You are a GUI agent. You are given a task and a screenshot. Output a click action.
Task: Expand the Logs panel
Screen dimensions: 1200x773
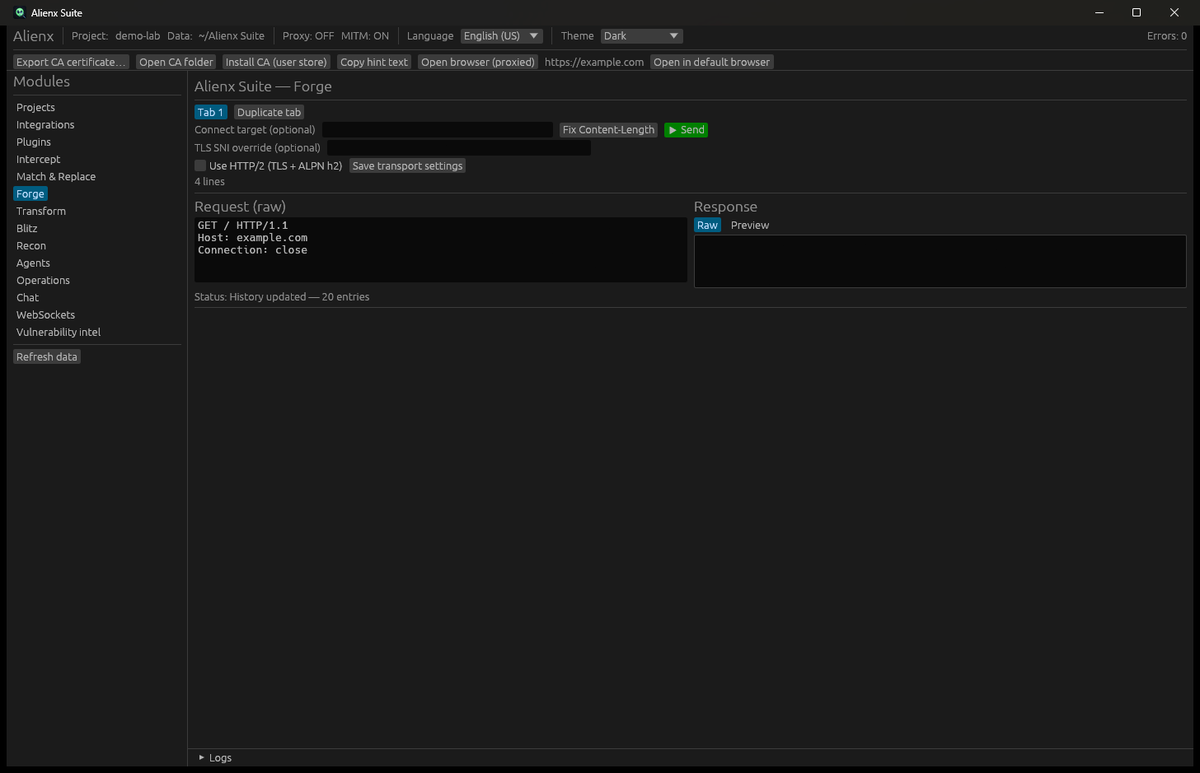coord(215,758)
